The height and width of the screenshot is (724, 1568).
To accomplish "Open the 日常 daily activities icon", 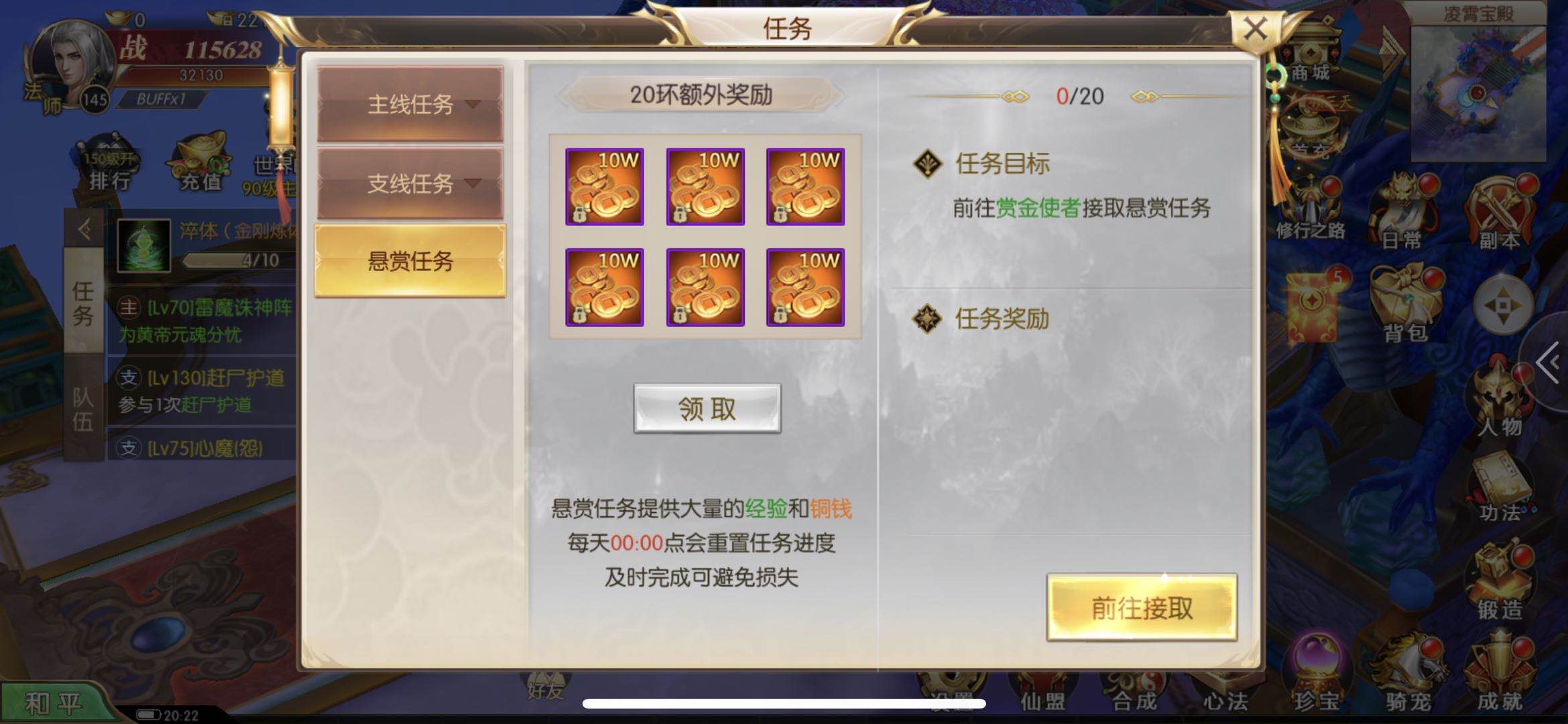I will click(x=1404, y=210).
